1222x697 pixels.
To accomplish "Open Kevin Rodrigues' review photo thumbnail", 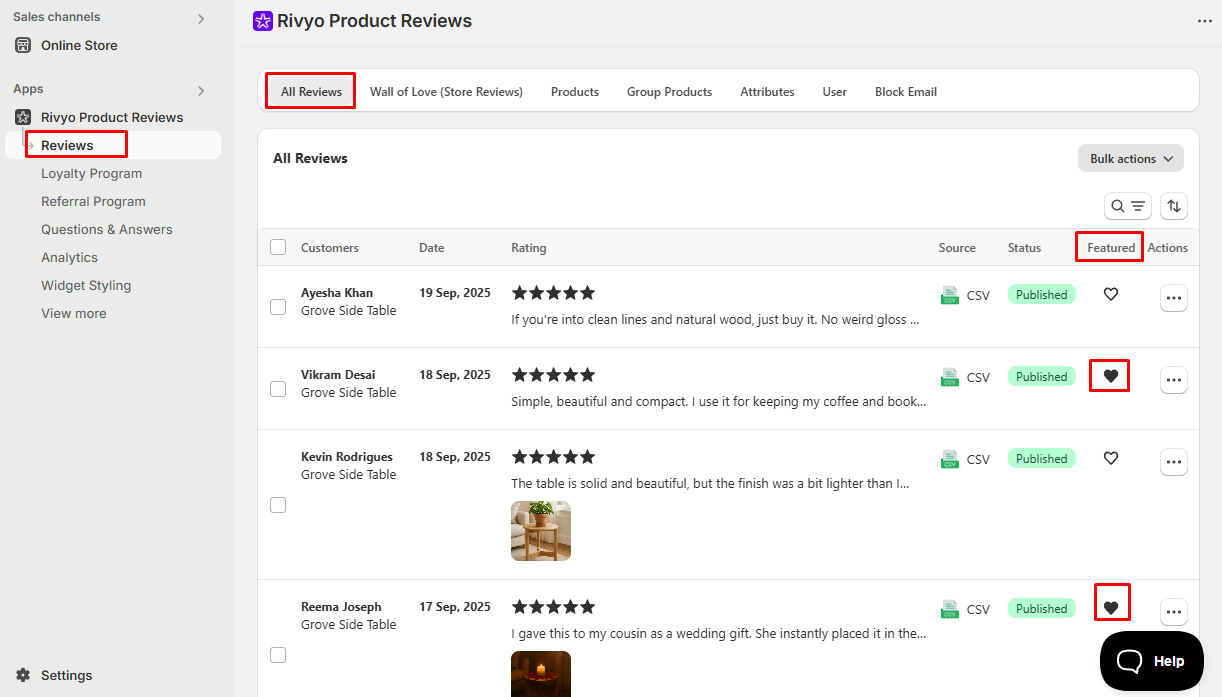I will (x=541, y=531).
